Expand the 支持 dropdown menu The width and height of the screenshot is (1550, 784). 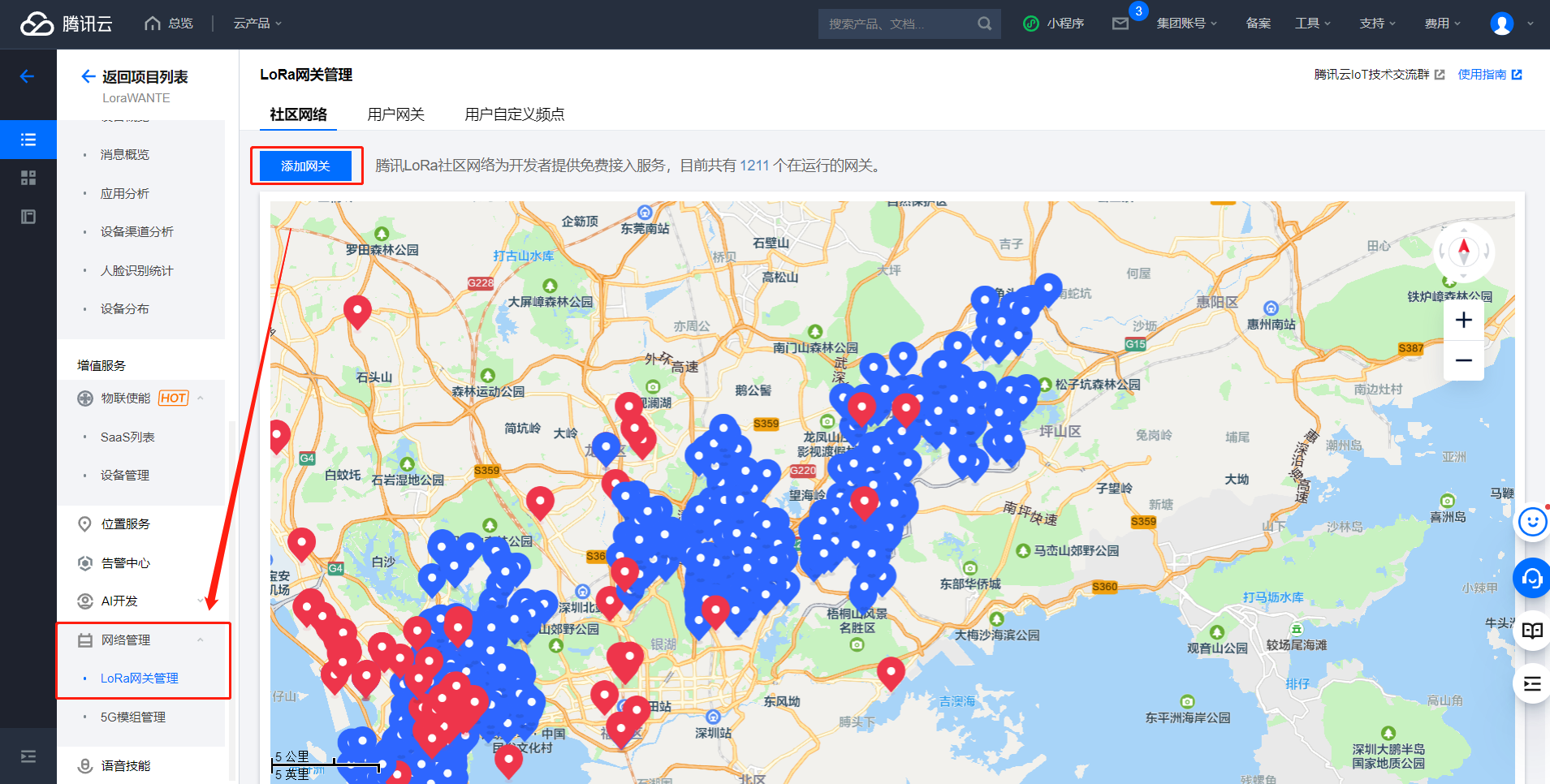1378,24
